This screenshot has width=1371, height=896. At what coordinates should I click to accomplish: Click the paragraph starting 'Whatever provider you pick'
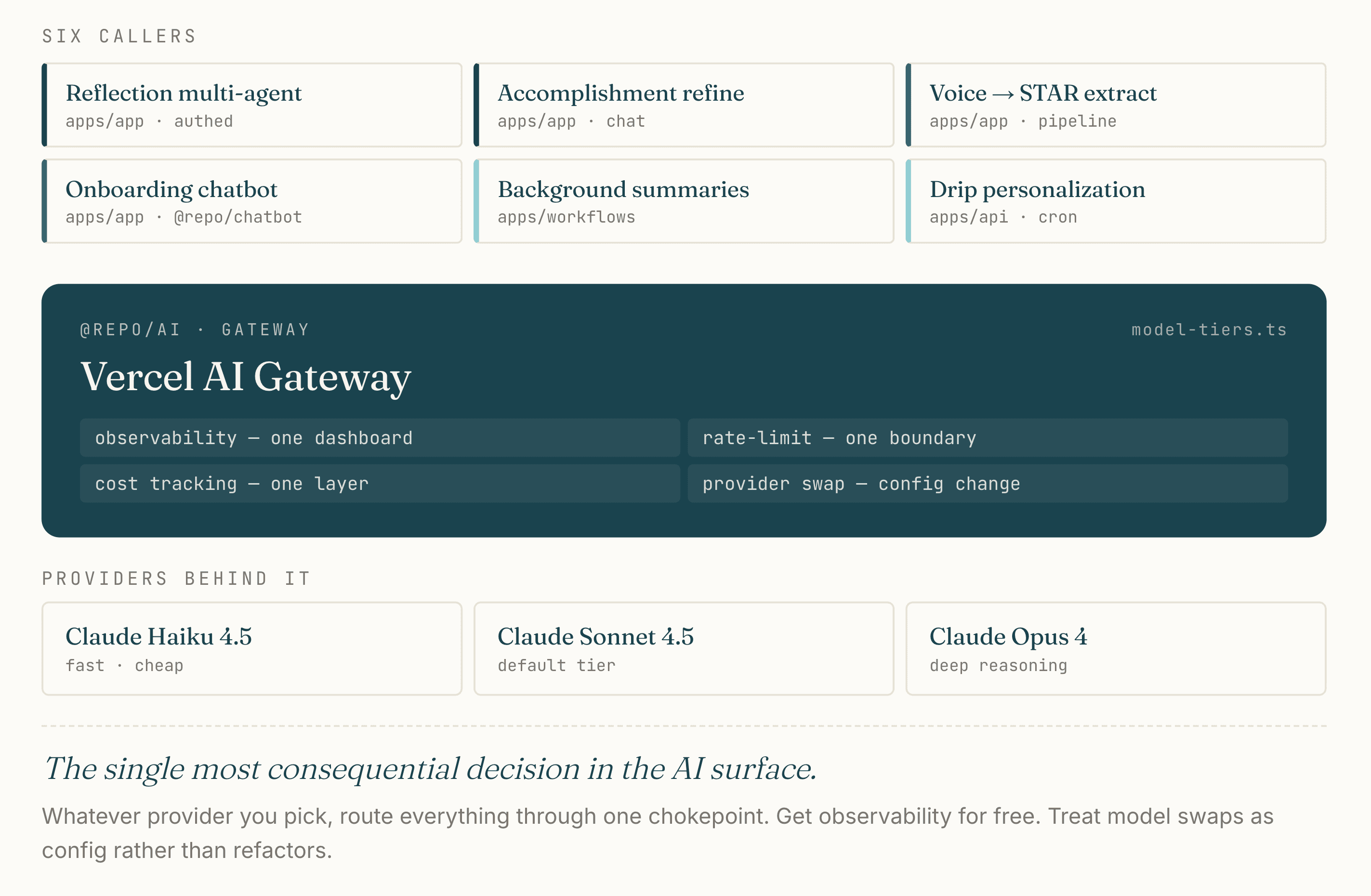coord(657,833)
